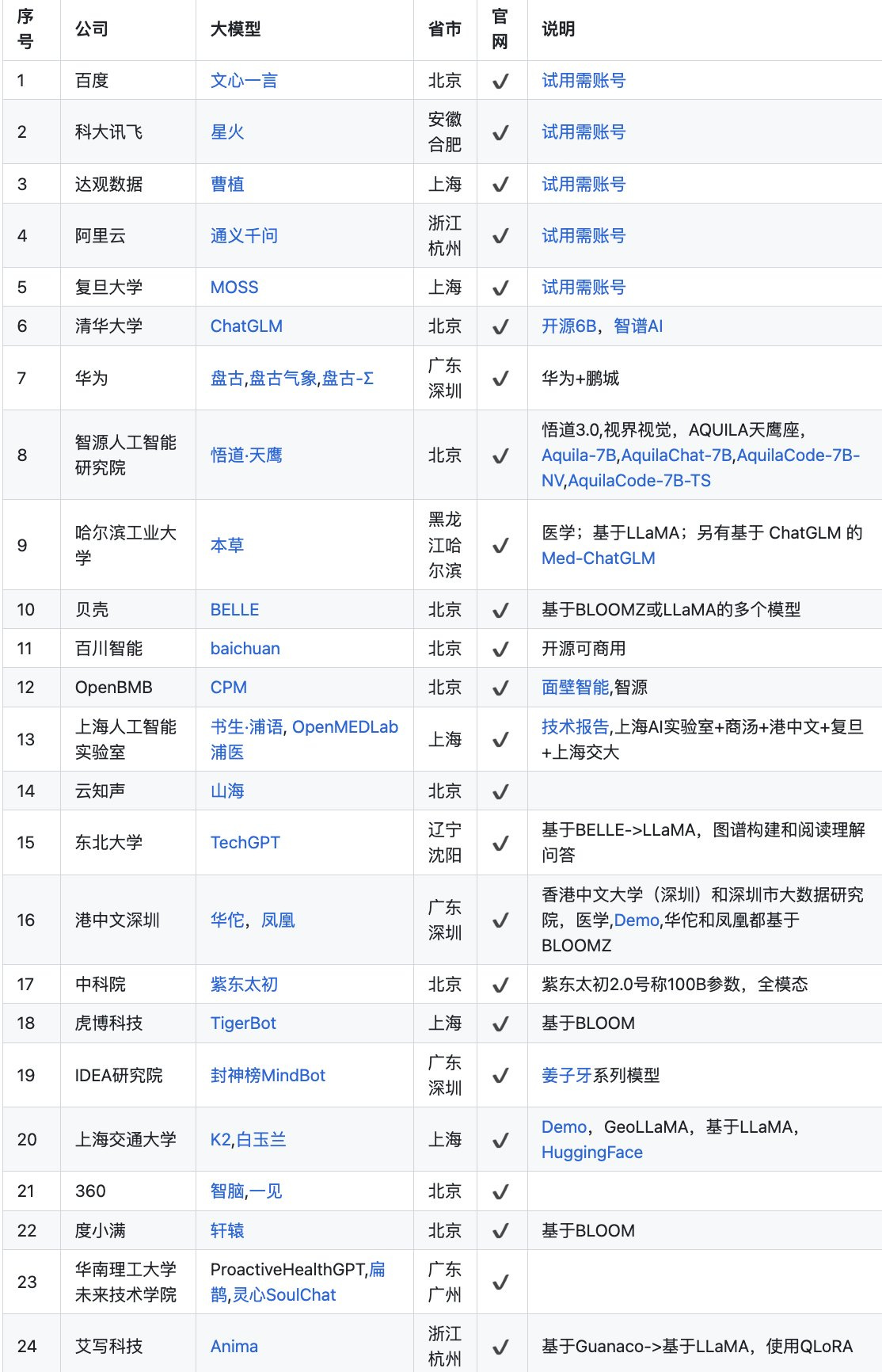Open the Anima model link
The image size is (882, 1372).
click(x=234, y=1347)
